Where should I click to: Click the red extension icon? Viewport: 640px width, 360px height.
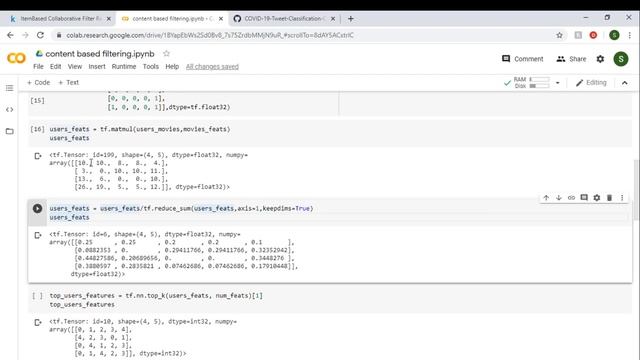click(x=593, y=35)
